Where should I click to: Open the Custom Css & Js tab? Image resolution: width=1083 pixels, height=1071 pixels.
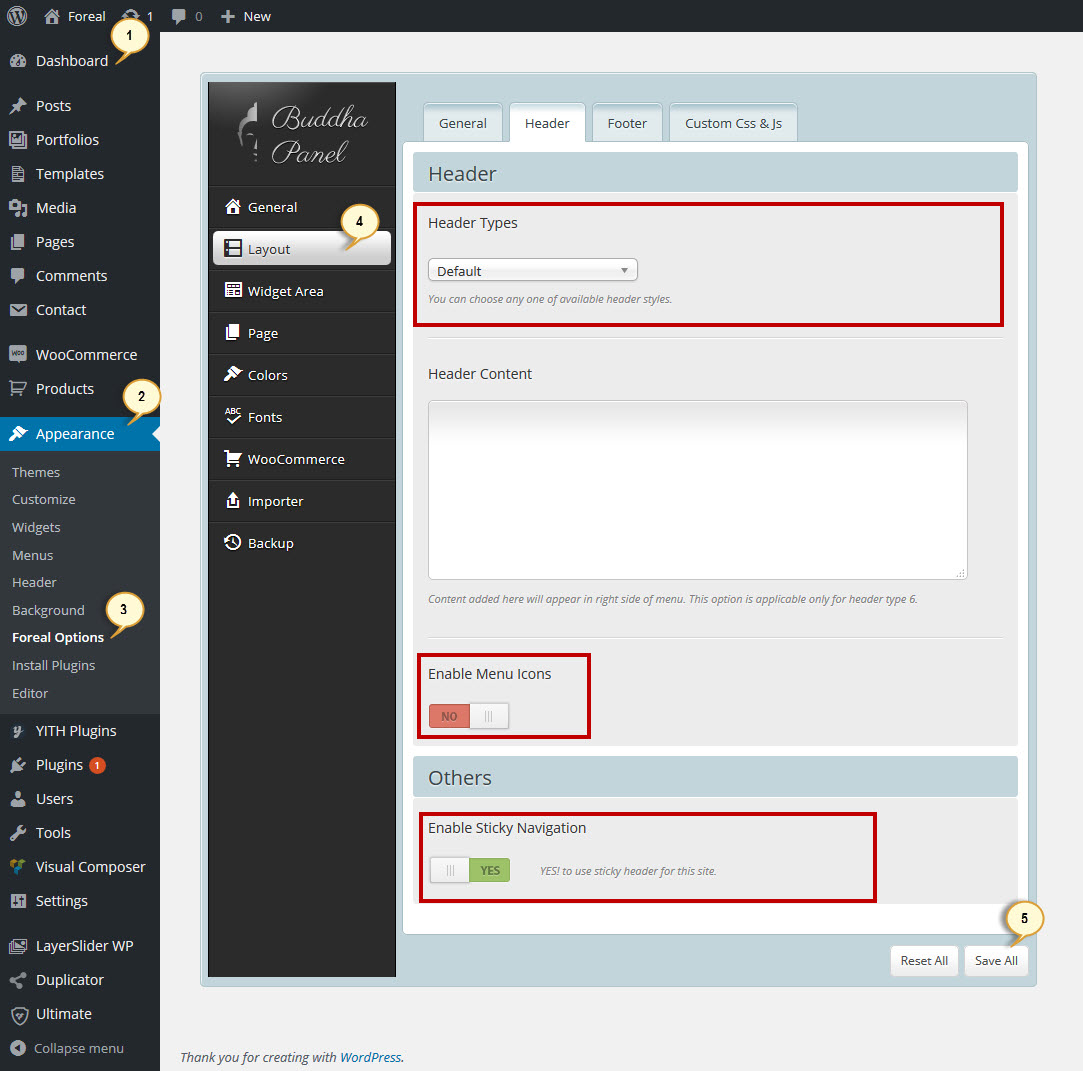coord(734,123)
